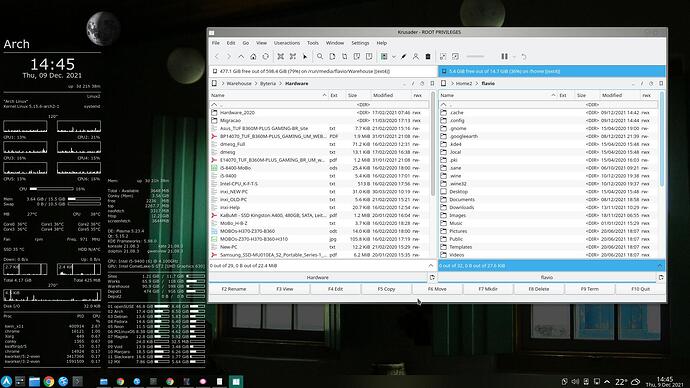
Task: Add new tab in right panel
Action: point(661,278)
